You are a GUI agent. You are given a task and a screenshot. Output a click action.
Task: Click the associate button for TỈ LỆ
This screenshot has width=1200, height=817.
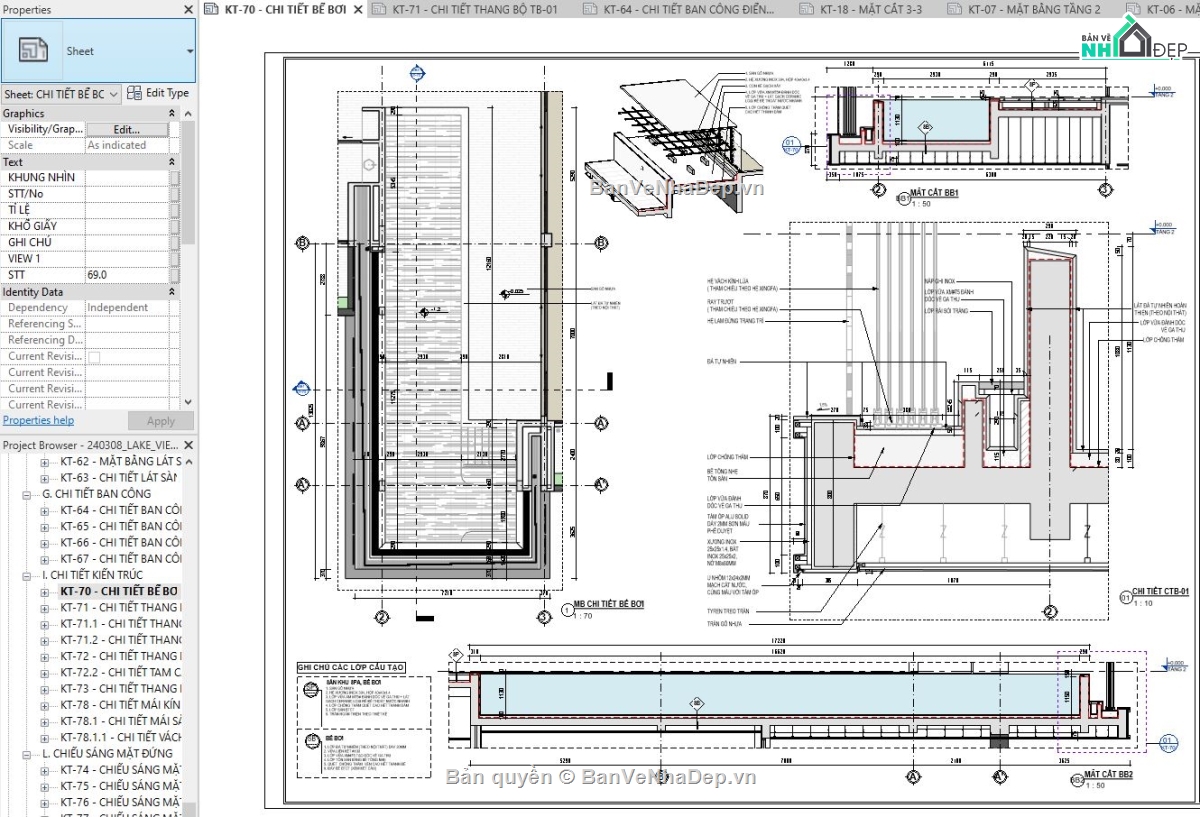pyautogui.click(x=174, y=210)
